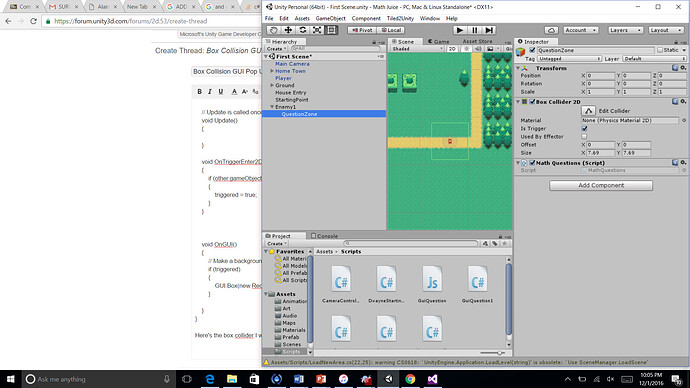
Task: Select the Scale tool
Action: [317, 30]
